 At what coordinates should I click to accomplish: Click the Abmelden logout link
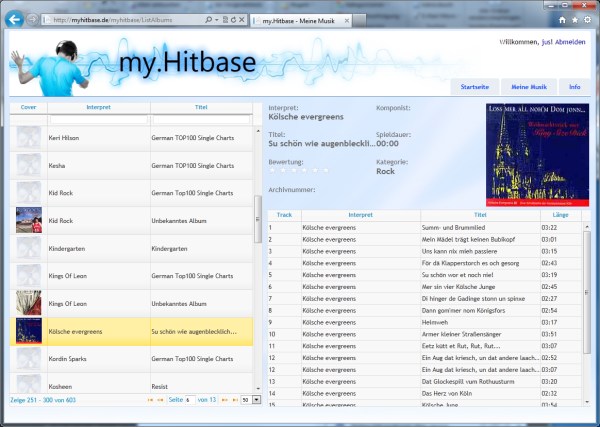pyautogui.click(x=570, y=42)
